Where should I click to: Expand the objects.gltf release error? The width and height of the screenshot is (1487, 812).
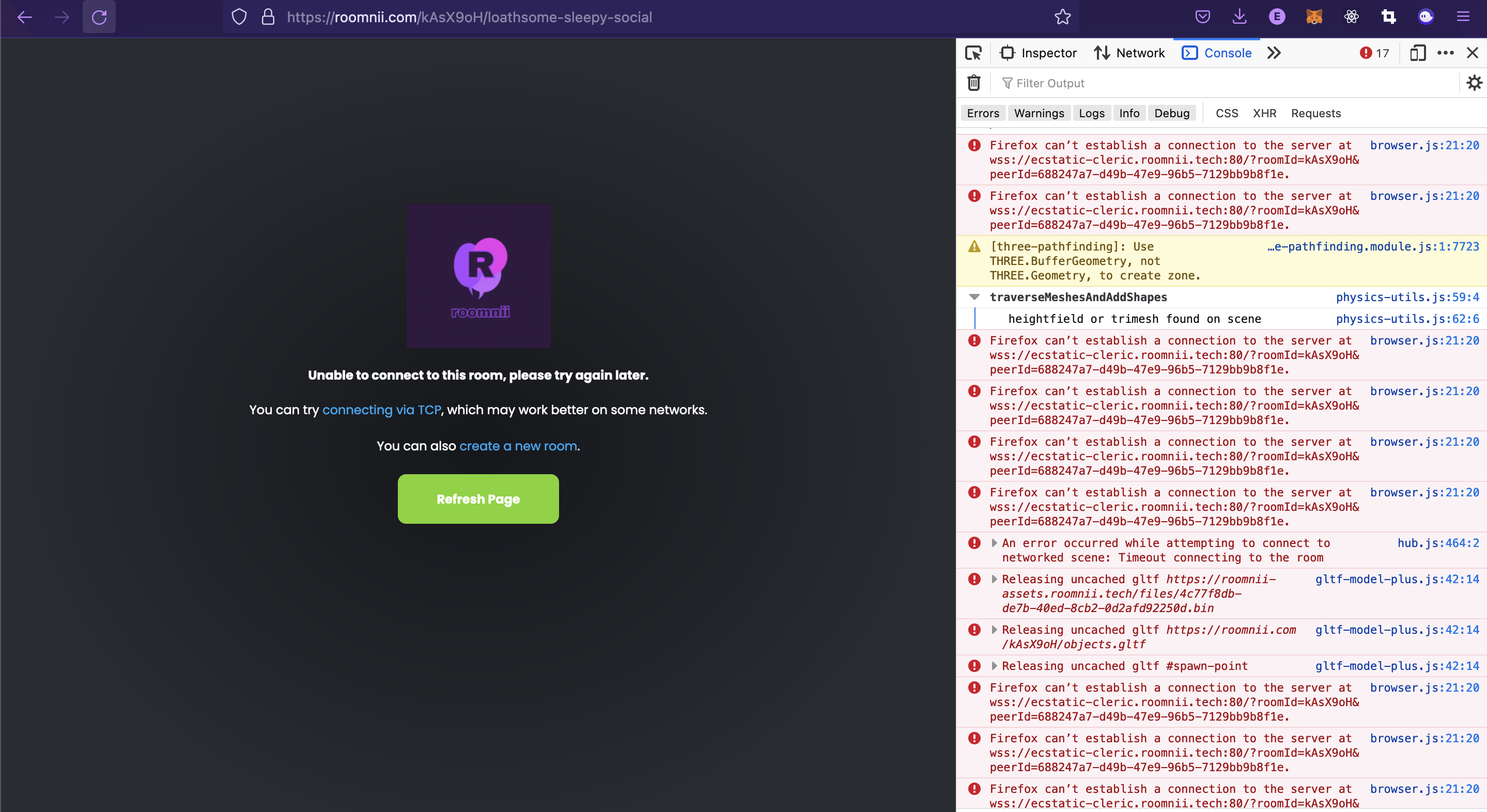(994, 630)
